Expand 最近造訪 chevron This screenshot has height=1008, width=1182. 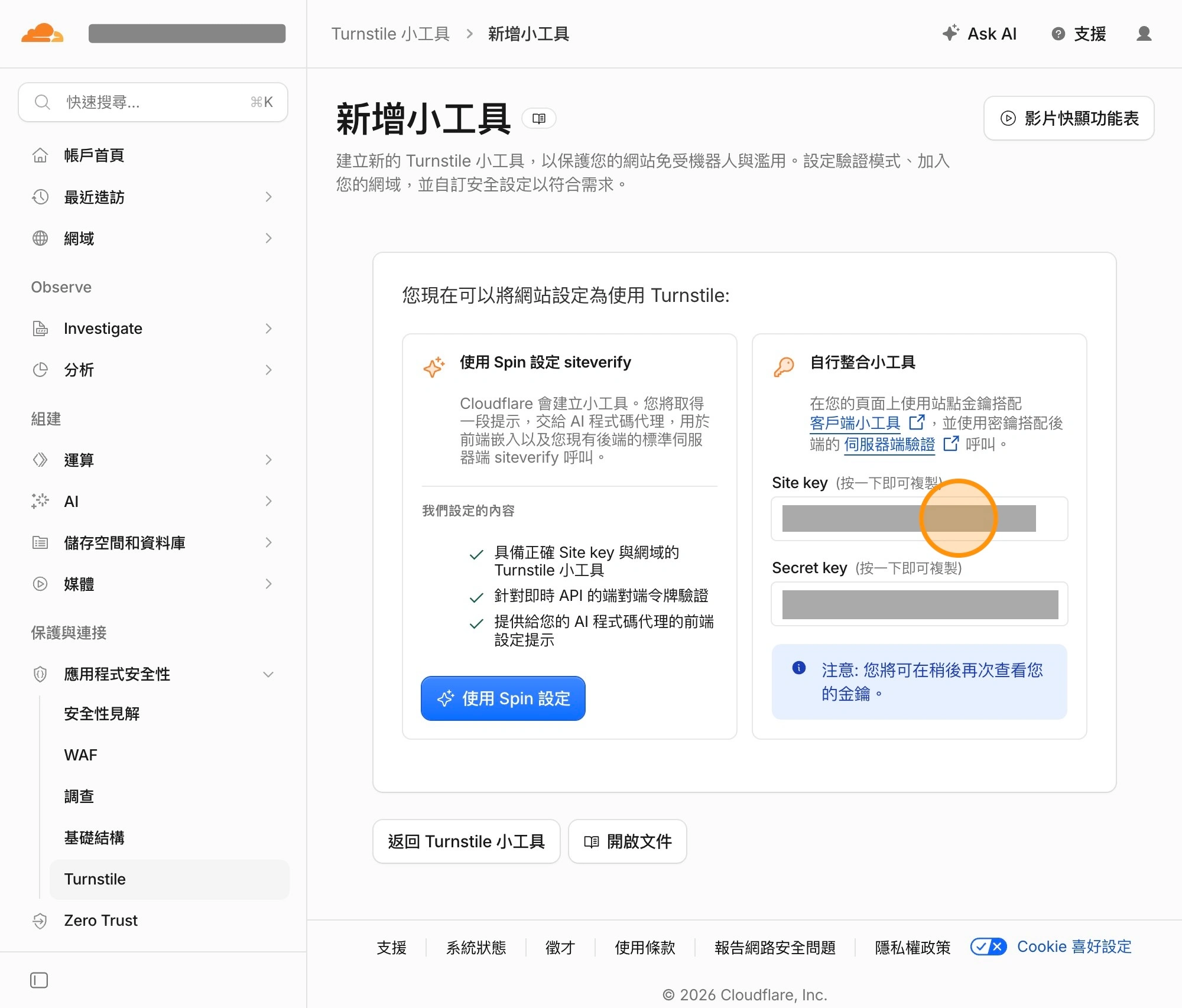268,197
